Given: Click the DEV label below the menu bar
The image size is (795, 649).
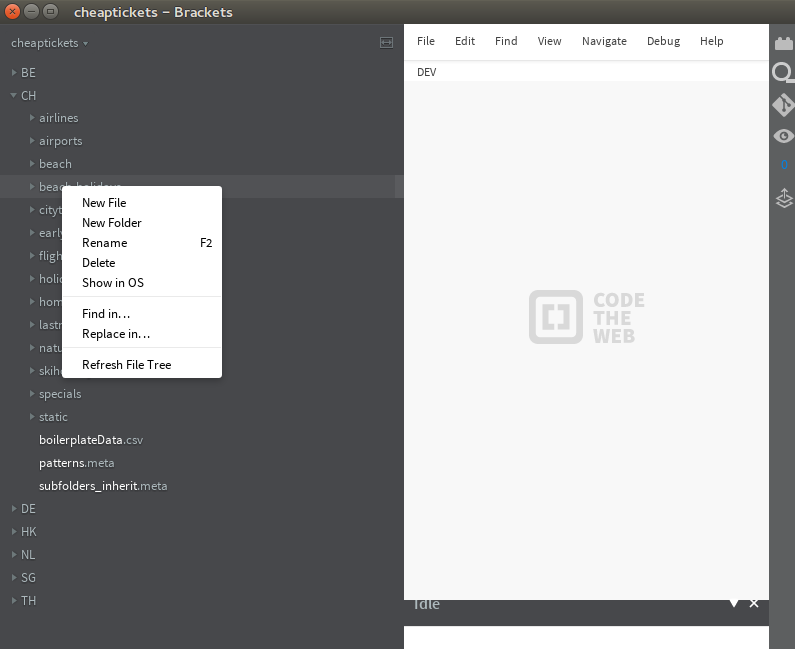Looking at the screenshot, I should click(x=426, y=72).
